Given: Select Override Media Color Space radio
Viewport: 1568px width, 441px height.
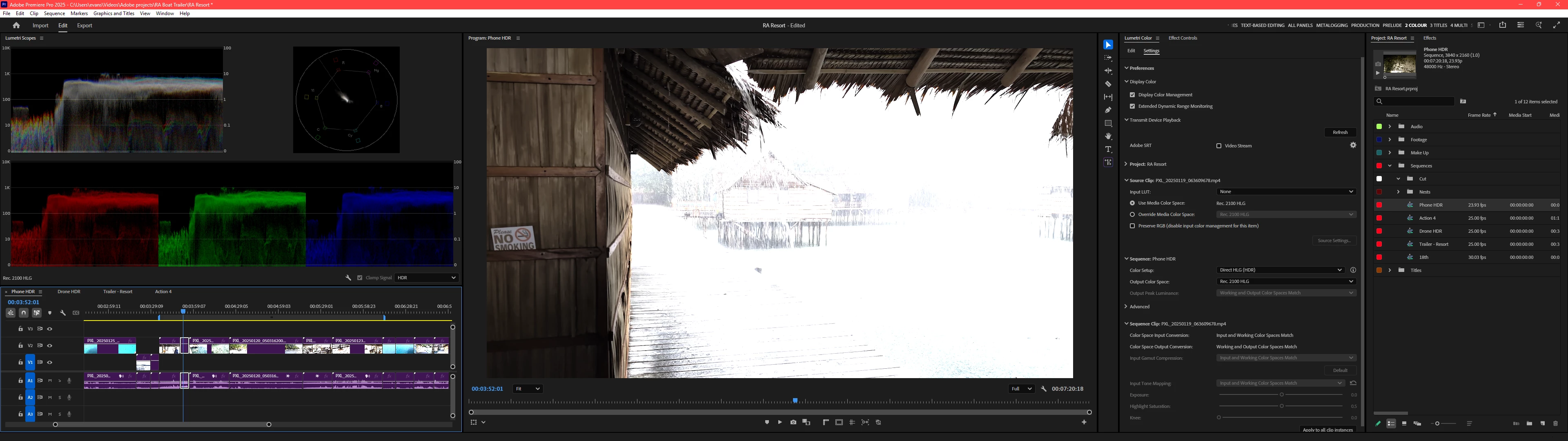Looking at the screenshot, I should coord(1132,214).
